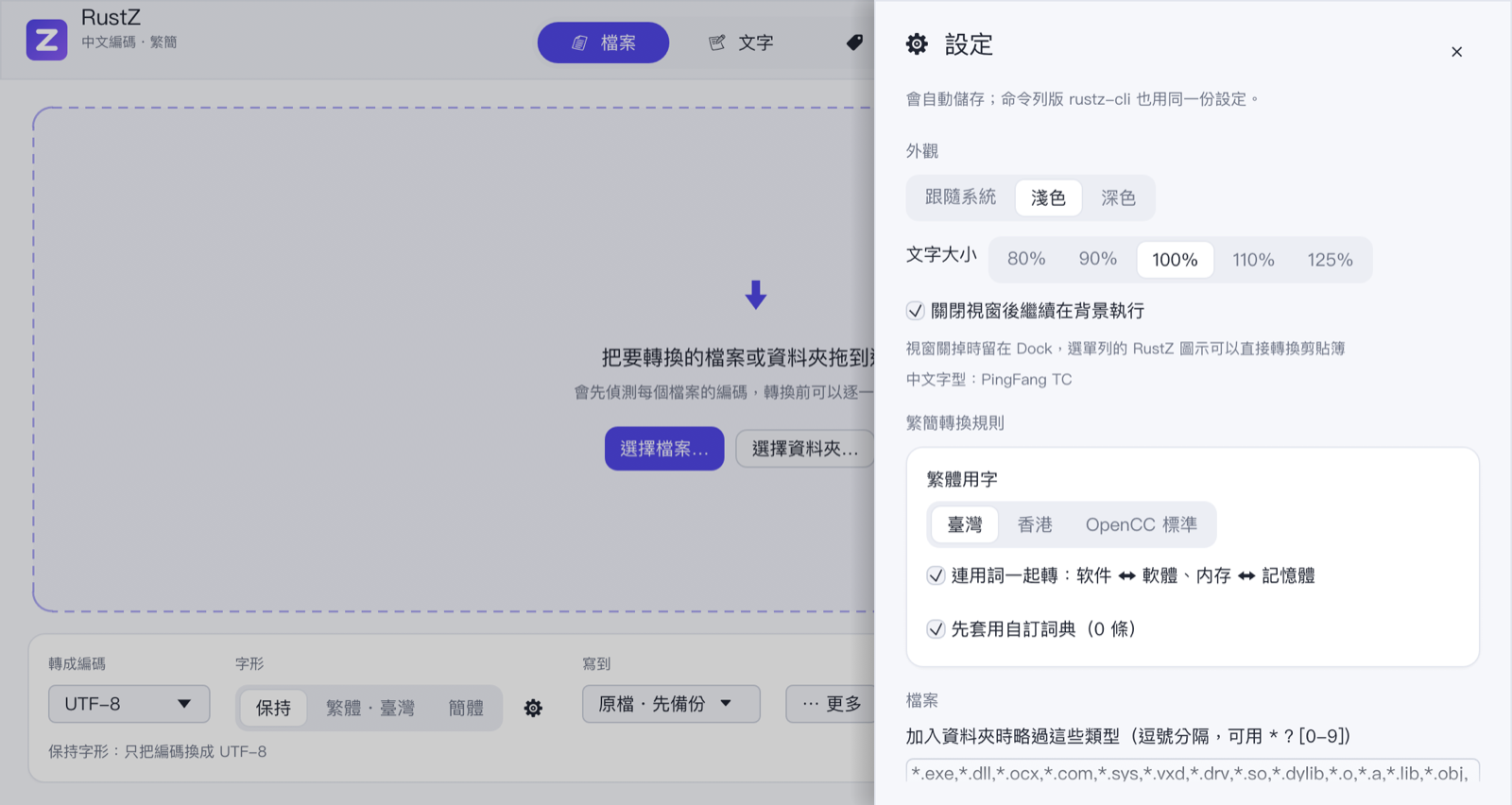
Task: Open the UTF-8 encoding dropdown
Action: (129, 704)
